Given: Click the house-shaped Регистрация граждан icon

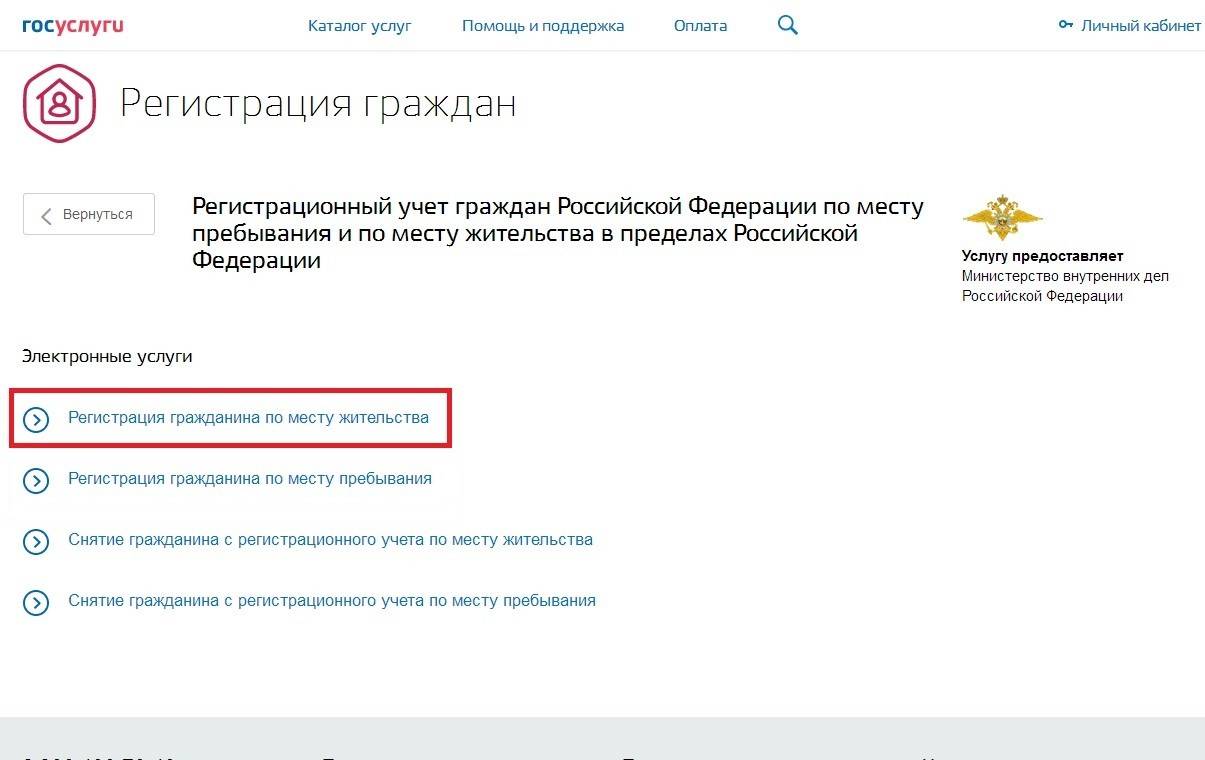Looking at the screenshot, I should [x=59, y=104].
